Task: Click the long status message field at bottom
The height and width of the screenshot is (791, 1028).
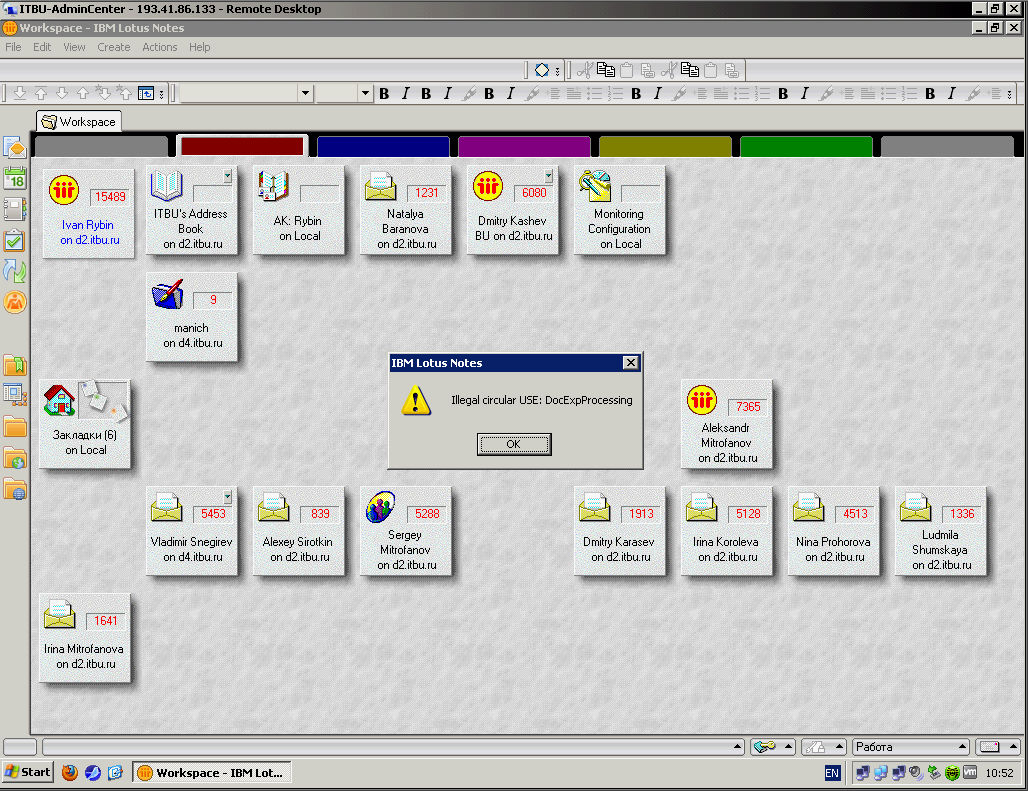Action: click(x=393, y=746)
